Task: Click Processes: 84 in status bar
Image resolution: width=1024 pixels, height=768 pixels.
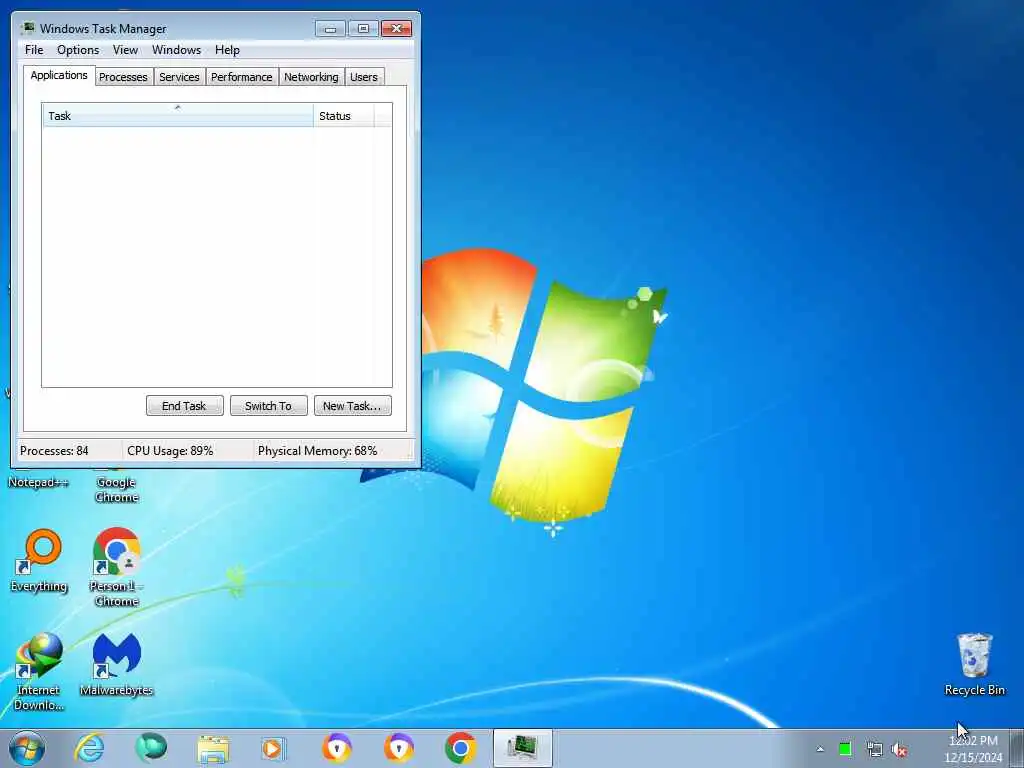Action: click(54, 451)
